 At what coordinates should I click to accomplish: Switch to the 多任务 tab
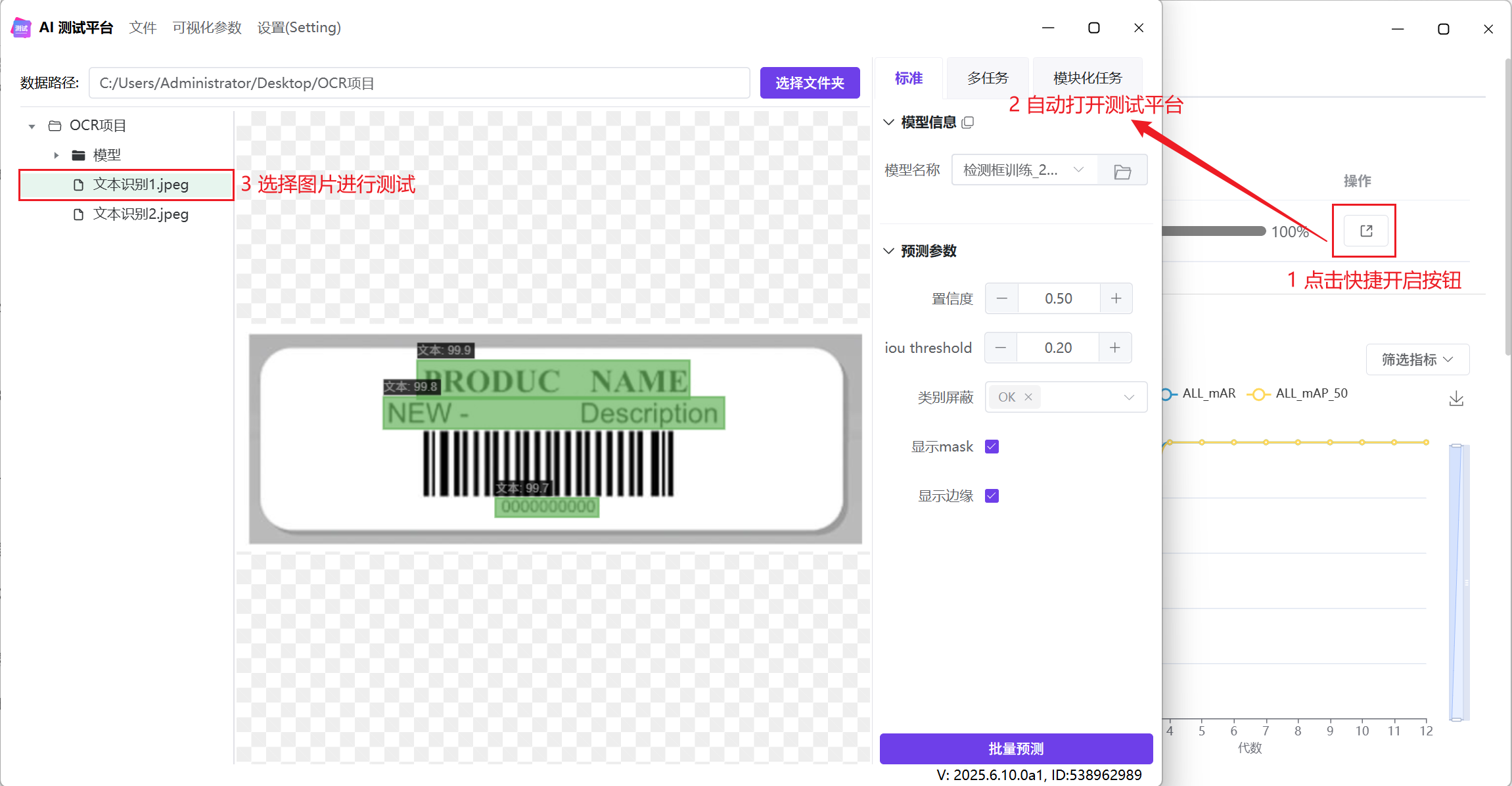[988, 78]
